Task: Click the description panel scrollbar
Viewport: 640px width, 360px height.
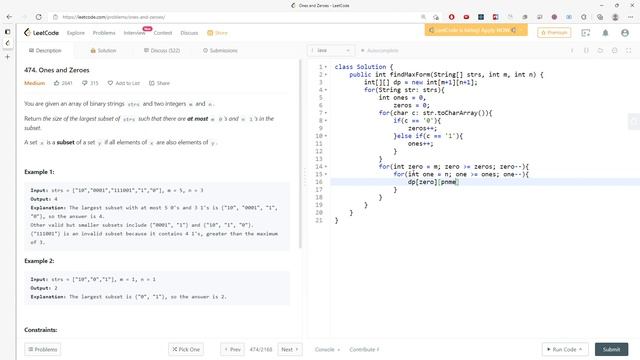Action: coord(300,155)
